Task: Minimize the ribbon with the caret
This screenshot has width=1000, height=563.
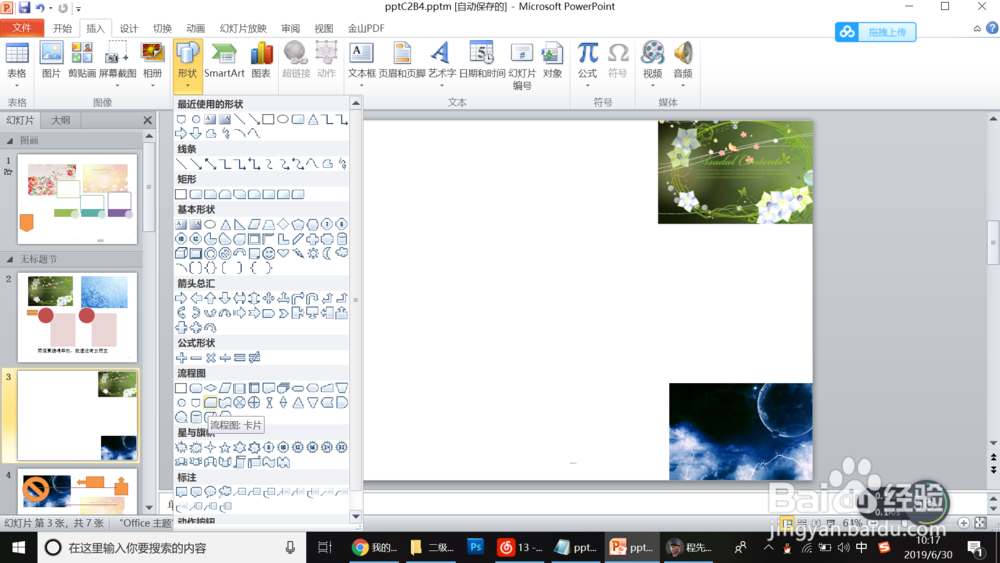Action: coord(976,28)
